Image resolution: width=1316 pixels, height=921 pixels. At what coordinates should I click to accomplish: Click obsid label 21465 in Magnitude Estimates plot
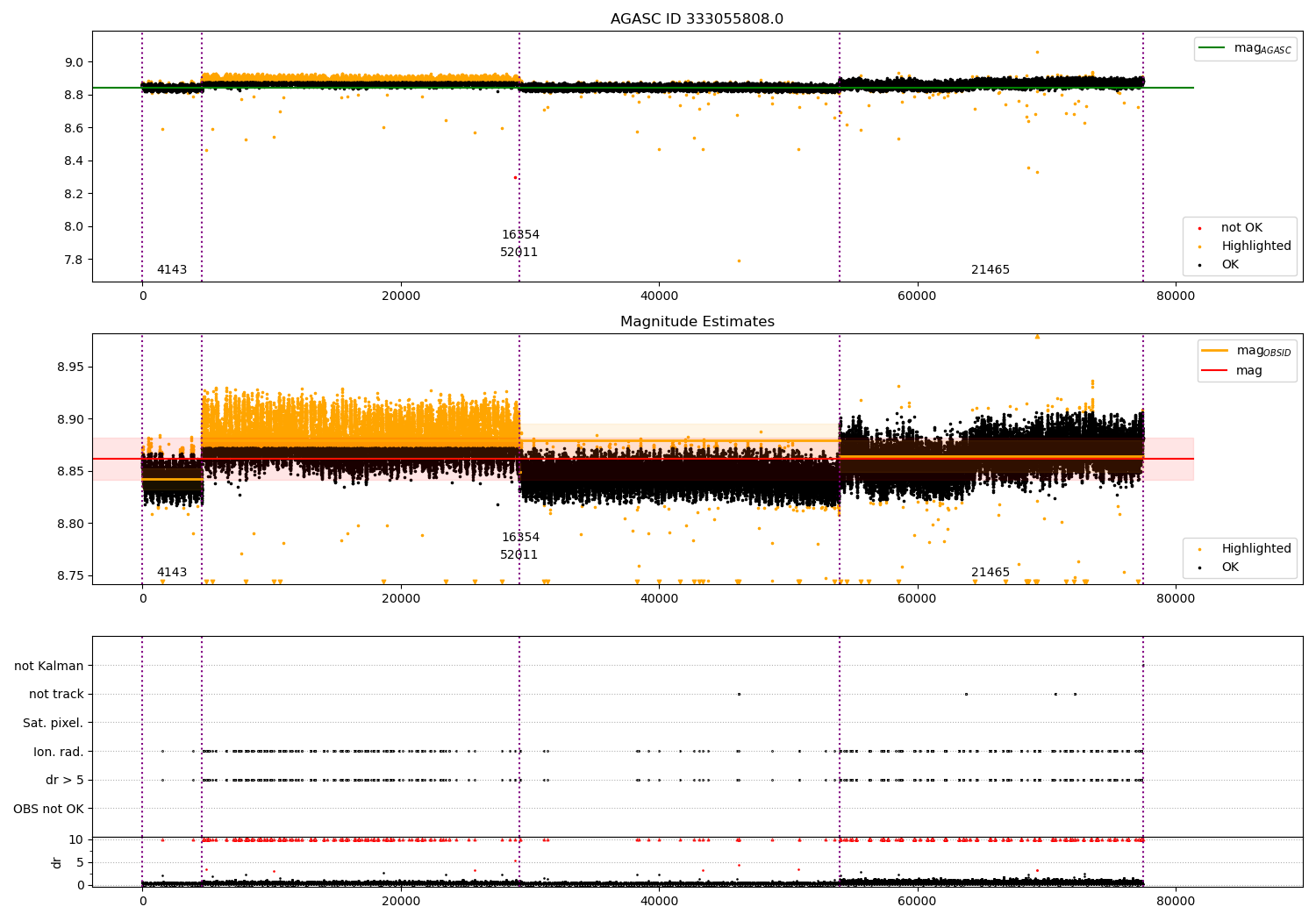pos(991,572)
